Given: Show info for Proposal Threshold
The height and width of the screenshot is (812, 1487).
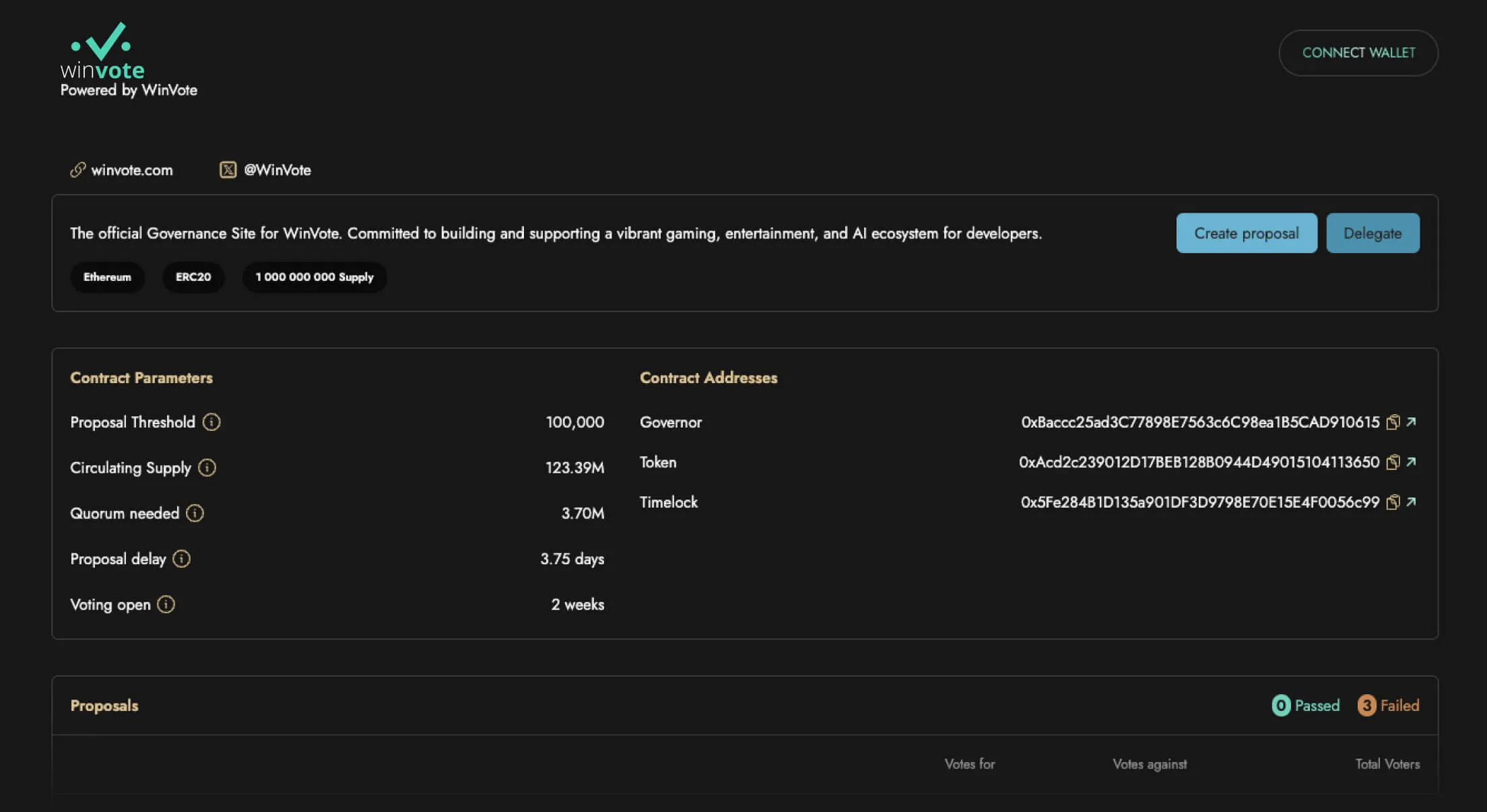Looking at the screenshot, I should click(211, 422).
